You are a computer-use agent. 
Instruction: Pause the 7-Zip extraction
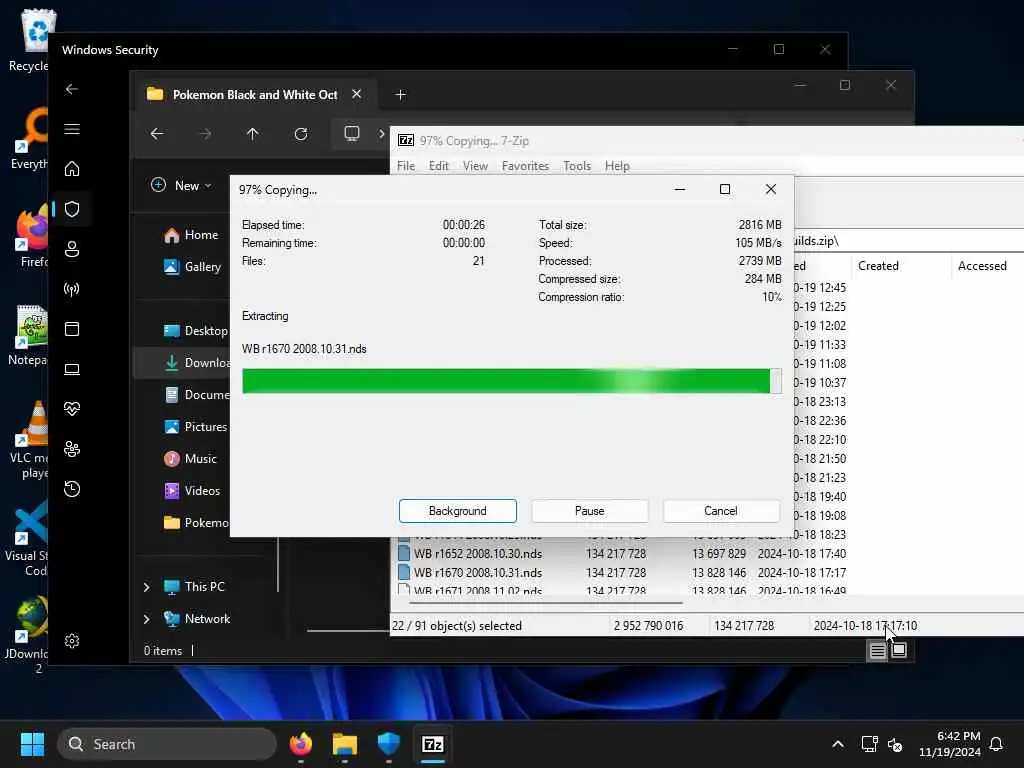[x=589, y=511]
